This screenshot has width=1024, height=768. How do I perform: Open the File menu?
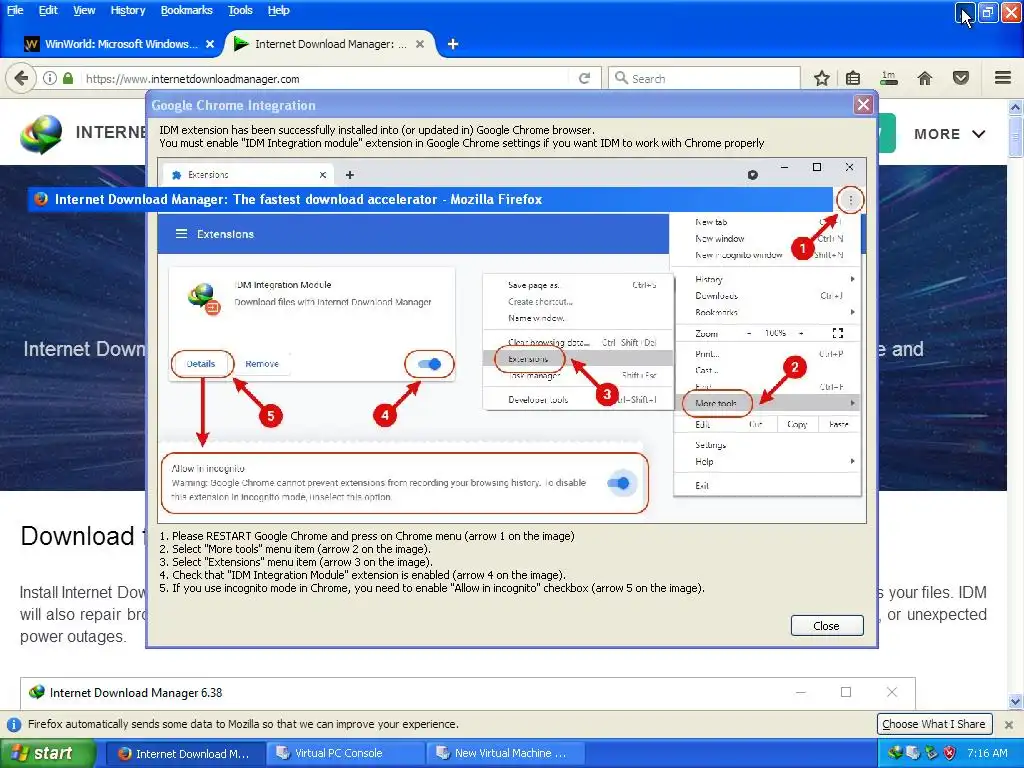(x=15, y=10)
